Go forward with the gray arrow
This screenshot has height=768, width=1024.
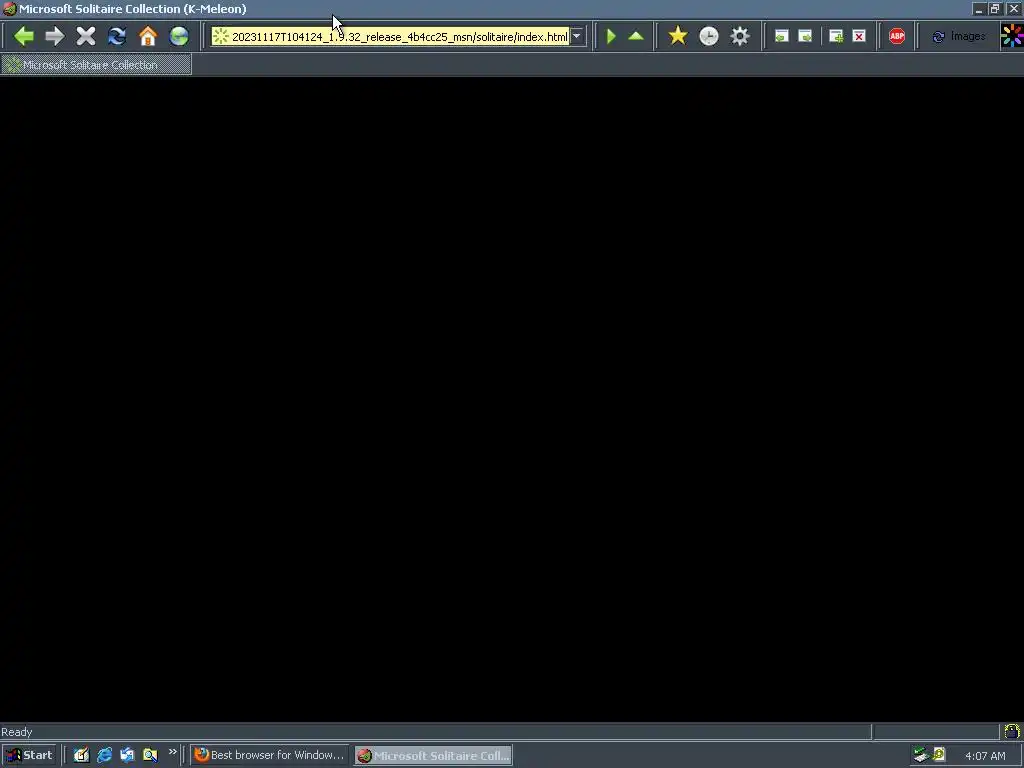click(55, 36)
